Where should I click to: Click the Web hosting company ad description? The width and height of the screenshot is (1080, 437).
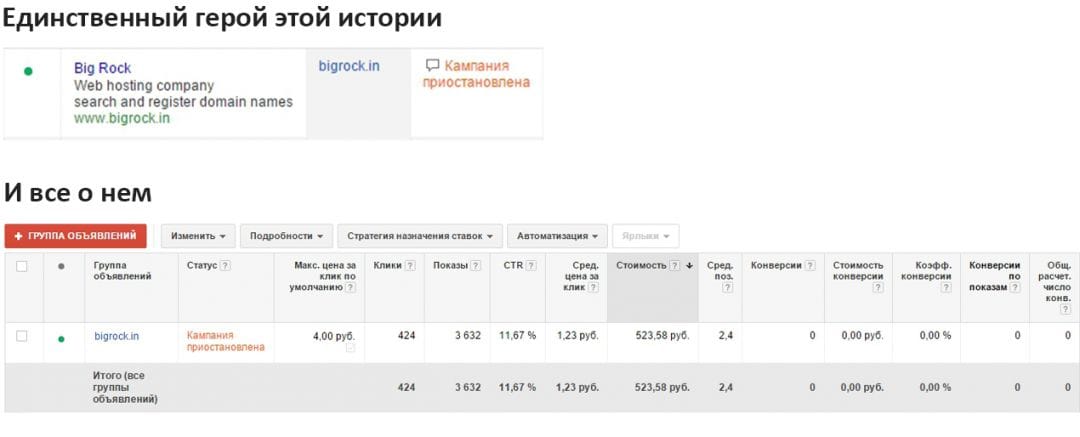[144, 86]
